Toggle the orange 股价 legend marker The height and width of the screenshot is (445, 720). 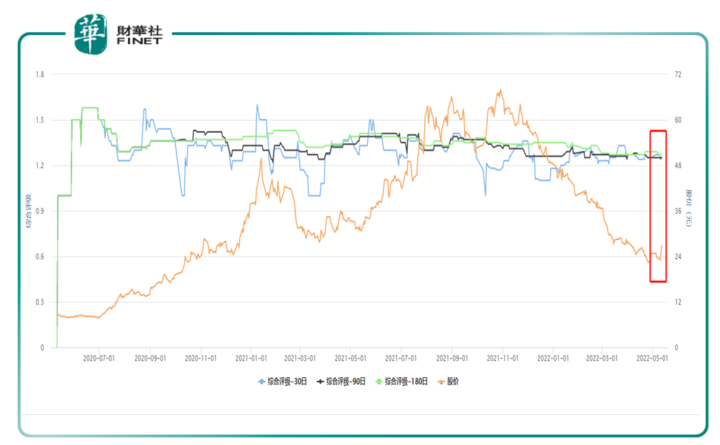[440, 381]
